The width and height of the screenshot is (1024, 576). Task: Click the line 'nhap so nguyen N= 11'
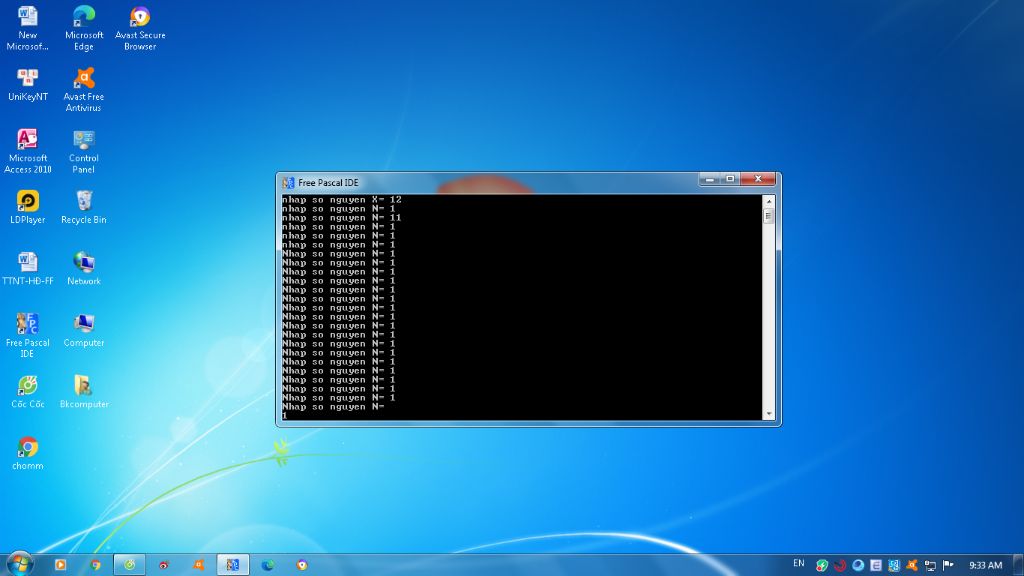point(342,218)
